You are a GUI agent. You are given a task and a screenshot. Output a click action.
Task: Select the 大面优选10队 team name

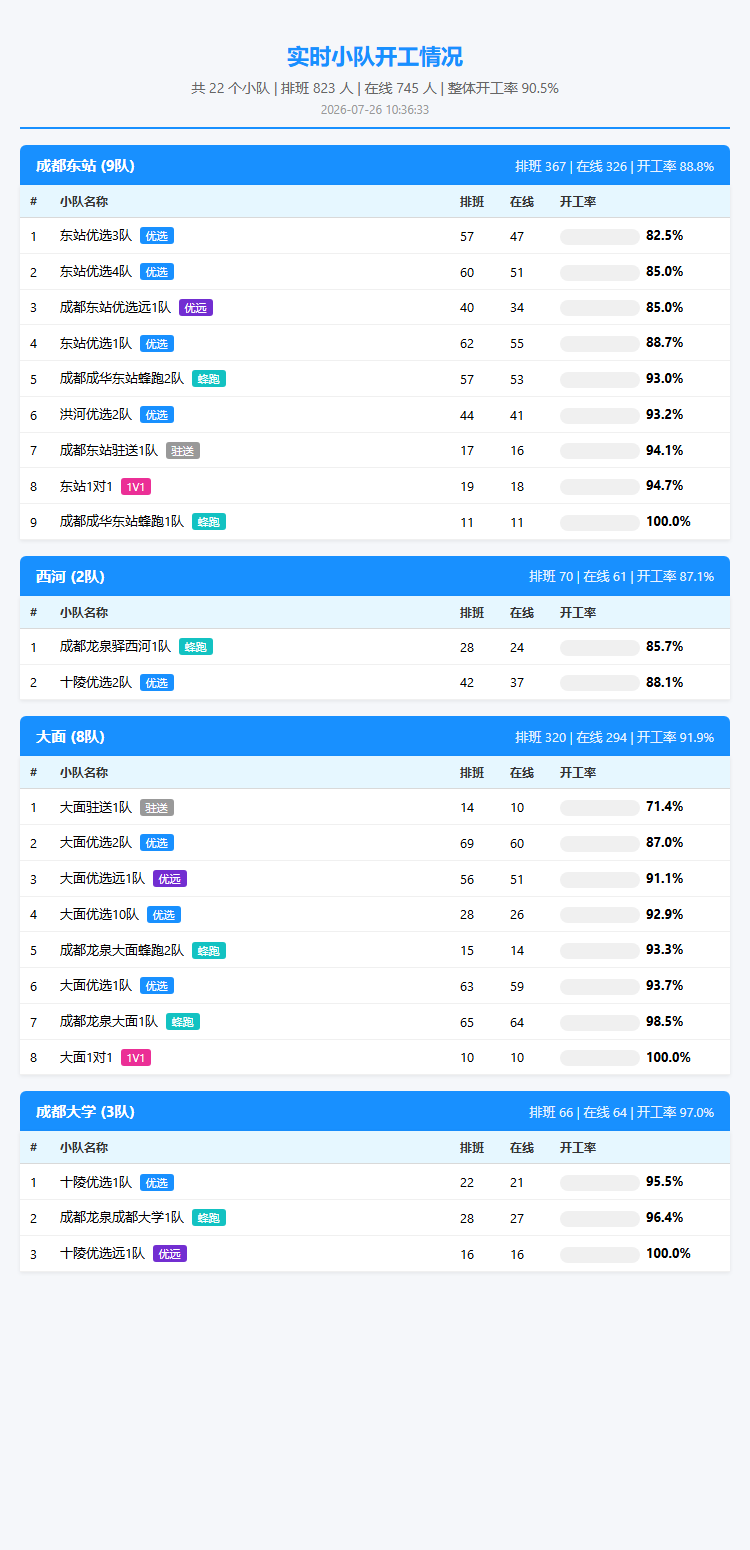coord(99,915)
